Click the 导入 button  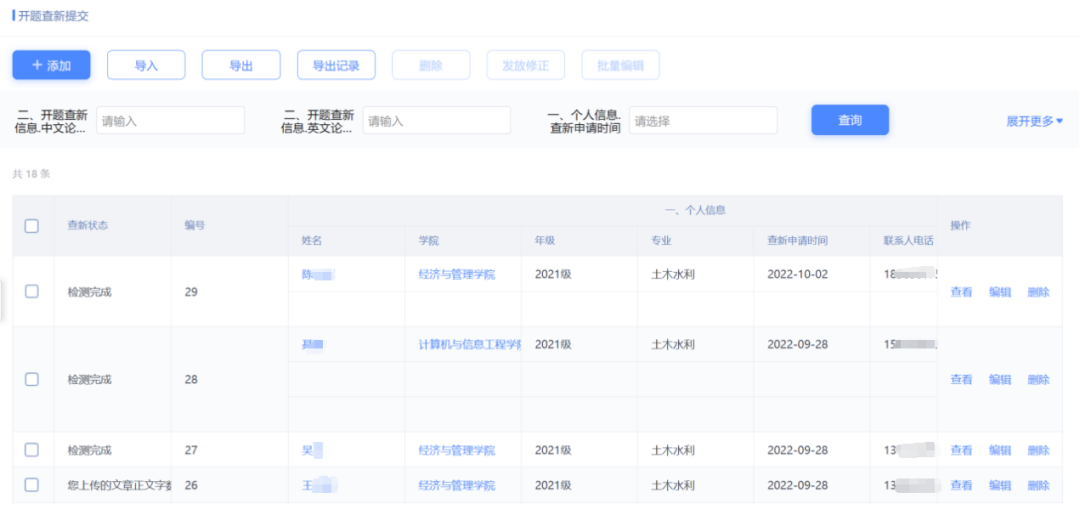146,65
